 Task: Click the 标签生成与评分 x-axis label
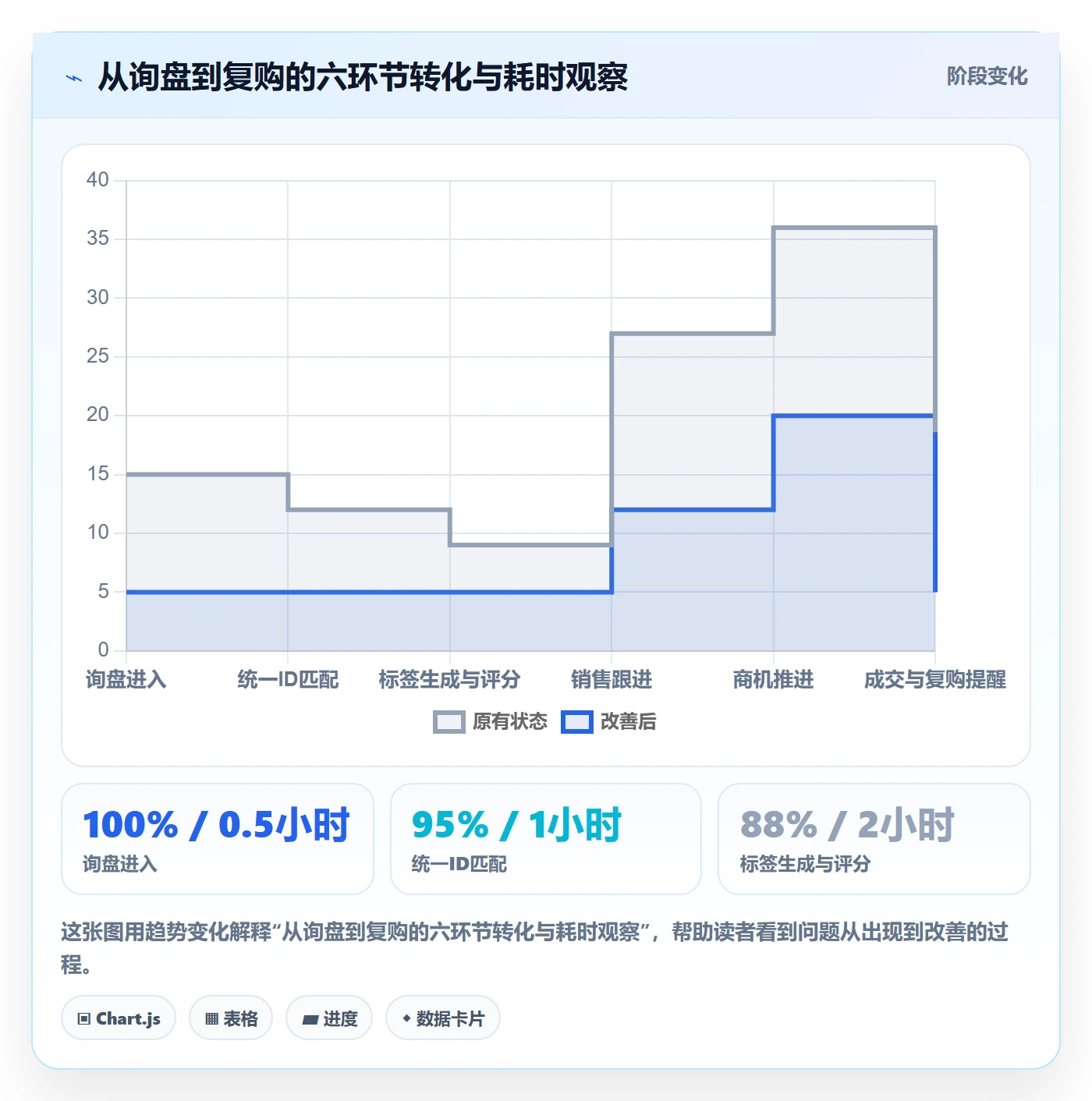pos(450,680)
